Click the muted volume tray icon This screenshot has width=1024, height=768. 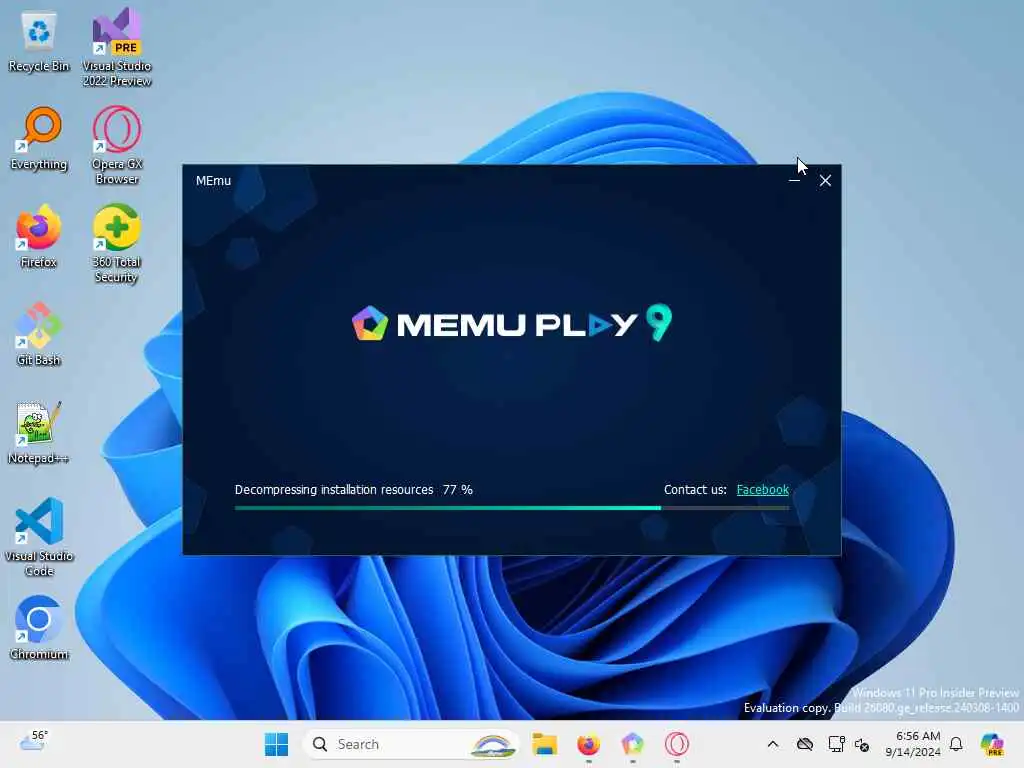[862, 744]
